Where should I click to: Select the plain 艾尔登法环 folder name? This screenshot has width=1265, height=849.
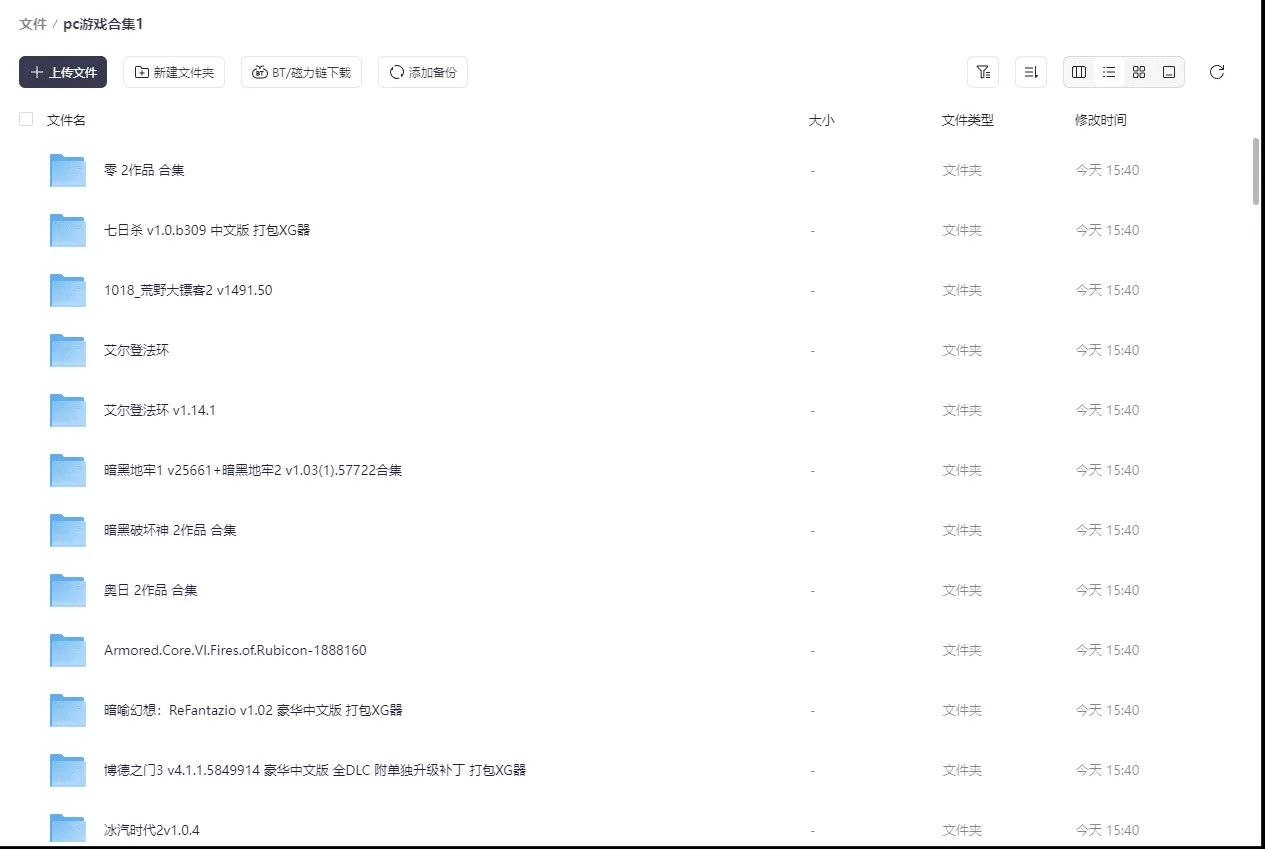point(136,350)
